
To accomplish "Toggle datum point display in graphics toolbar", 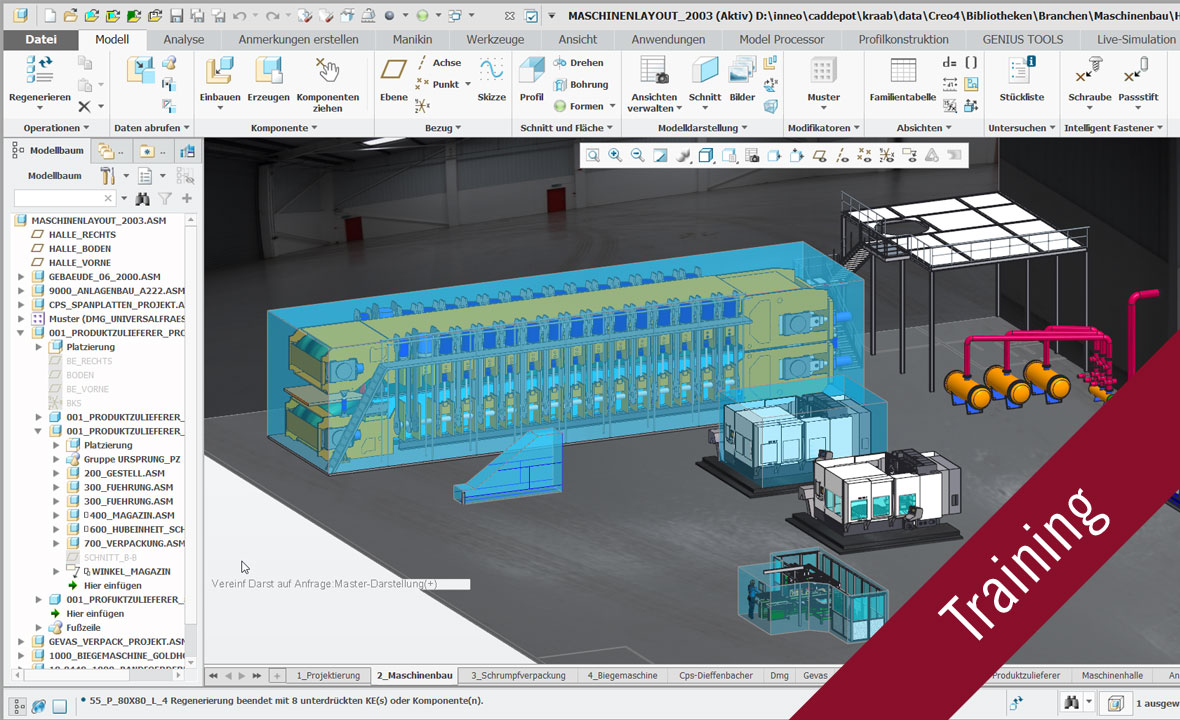I will (x=865, y=155).
